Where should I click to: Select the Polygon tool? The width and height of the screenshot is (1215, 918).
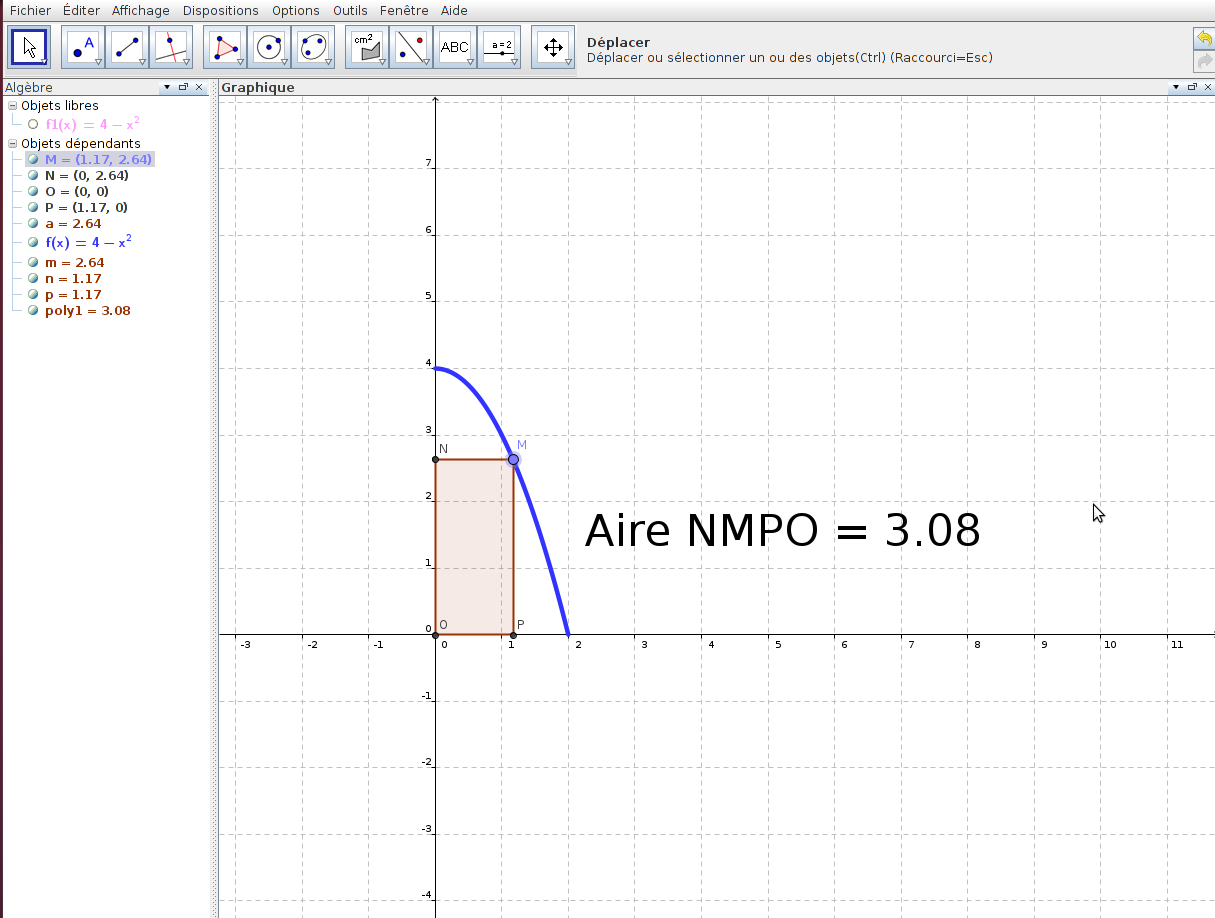pos(225,47)
